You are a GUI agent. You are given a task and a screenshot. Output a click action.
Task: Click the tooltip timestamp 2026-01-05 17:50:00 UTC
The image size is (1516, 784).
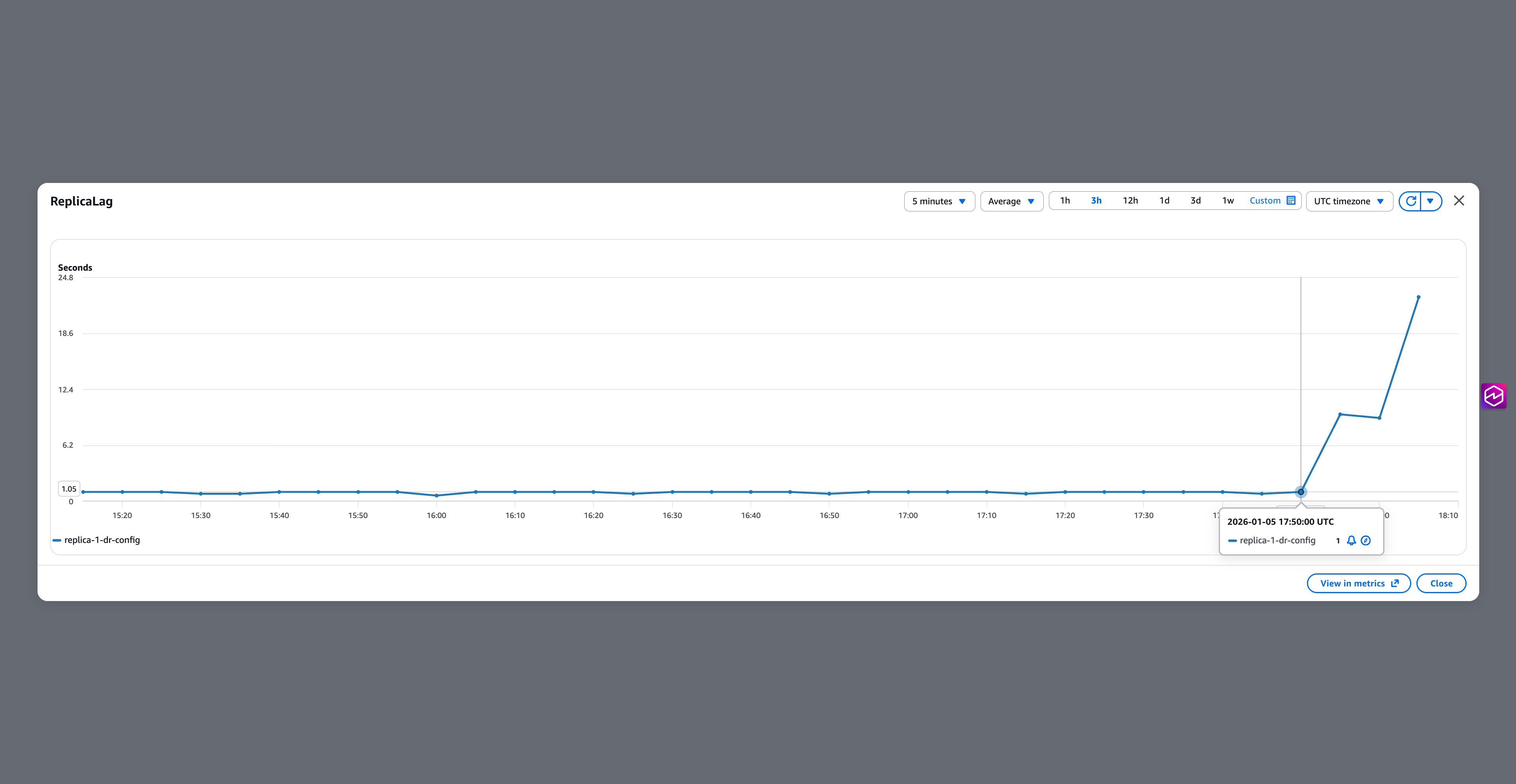coord(1280,522)
